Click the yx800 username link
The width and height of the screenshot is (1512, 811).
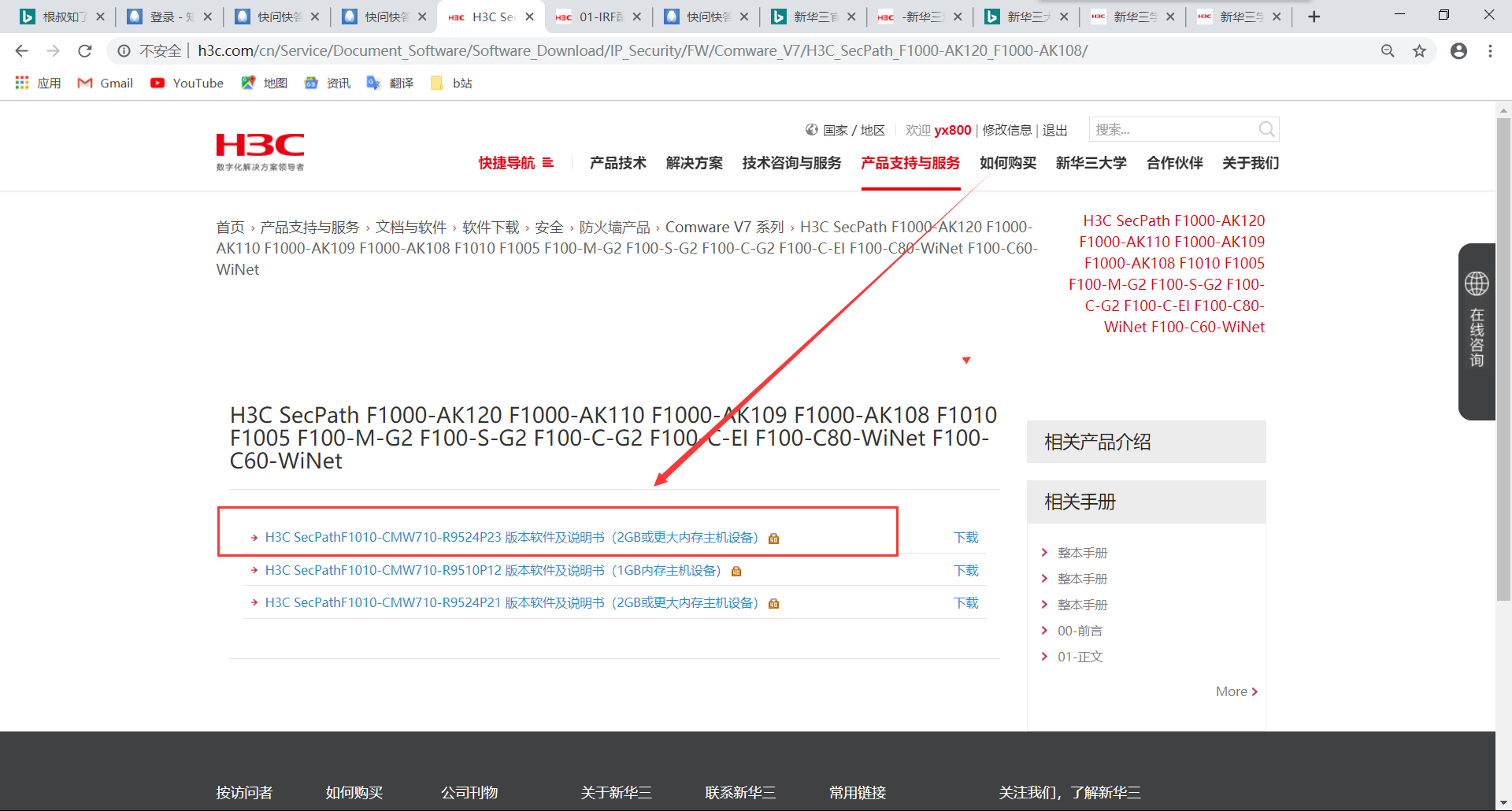click(x=953, y=130)
